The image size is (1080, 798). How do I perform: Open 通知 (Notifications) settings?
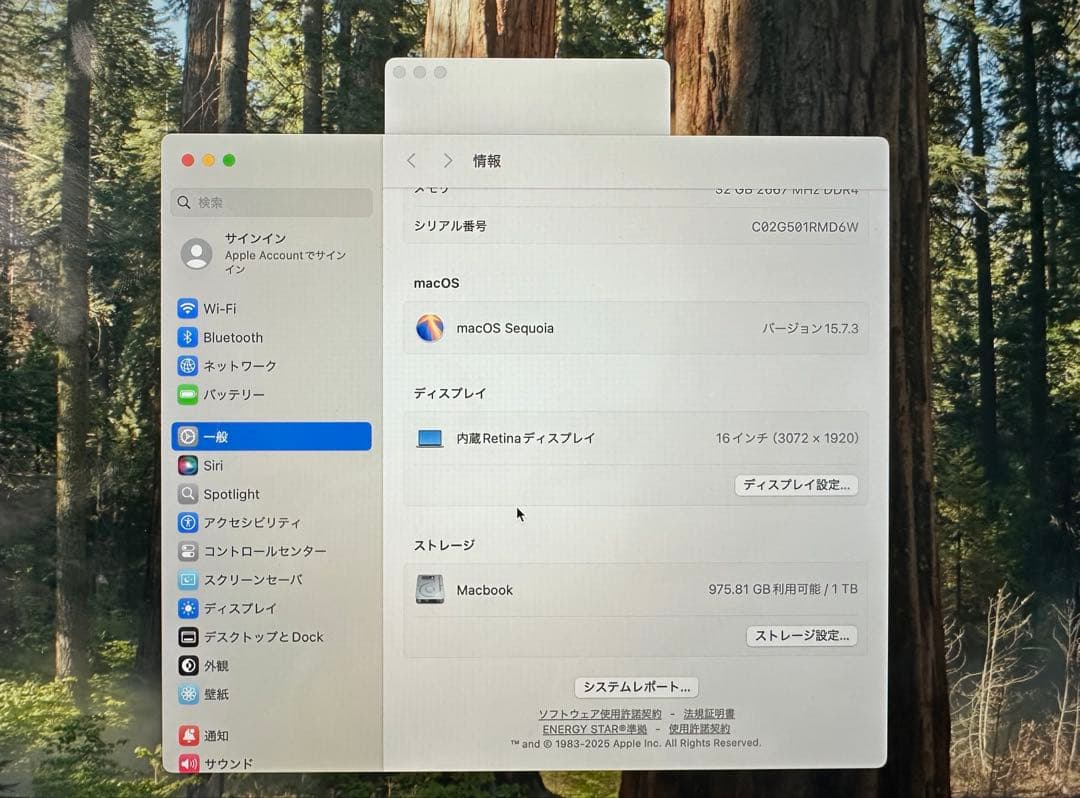[x=216, y=734]
